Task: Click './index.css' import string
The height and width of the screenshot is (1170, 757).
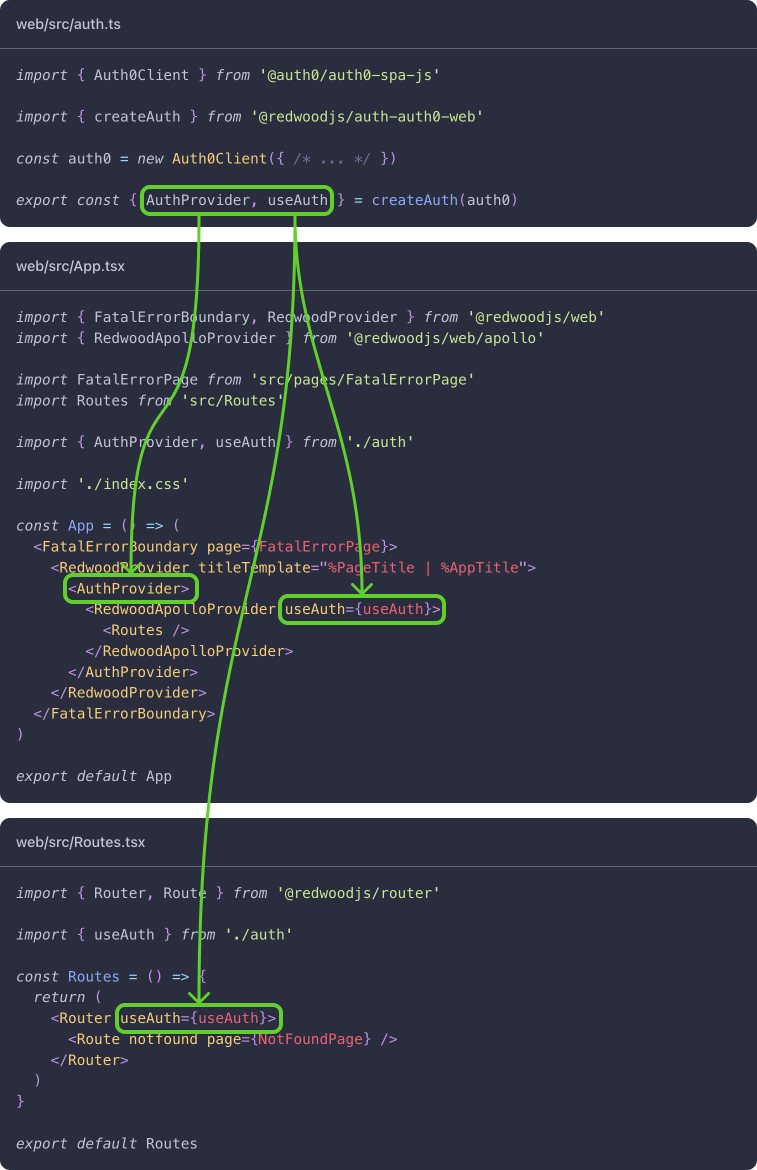Action: coord(133,484)
